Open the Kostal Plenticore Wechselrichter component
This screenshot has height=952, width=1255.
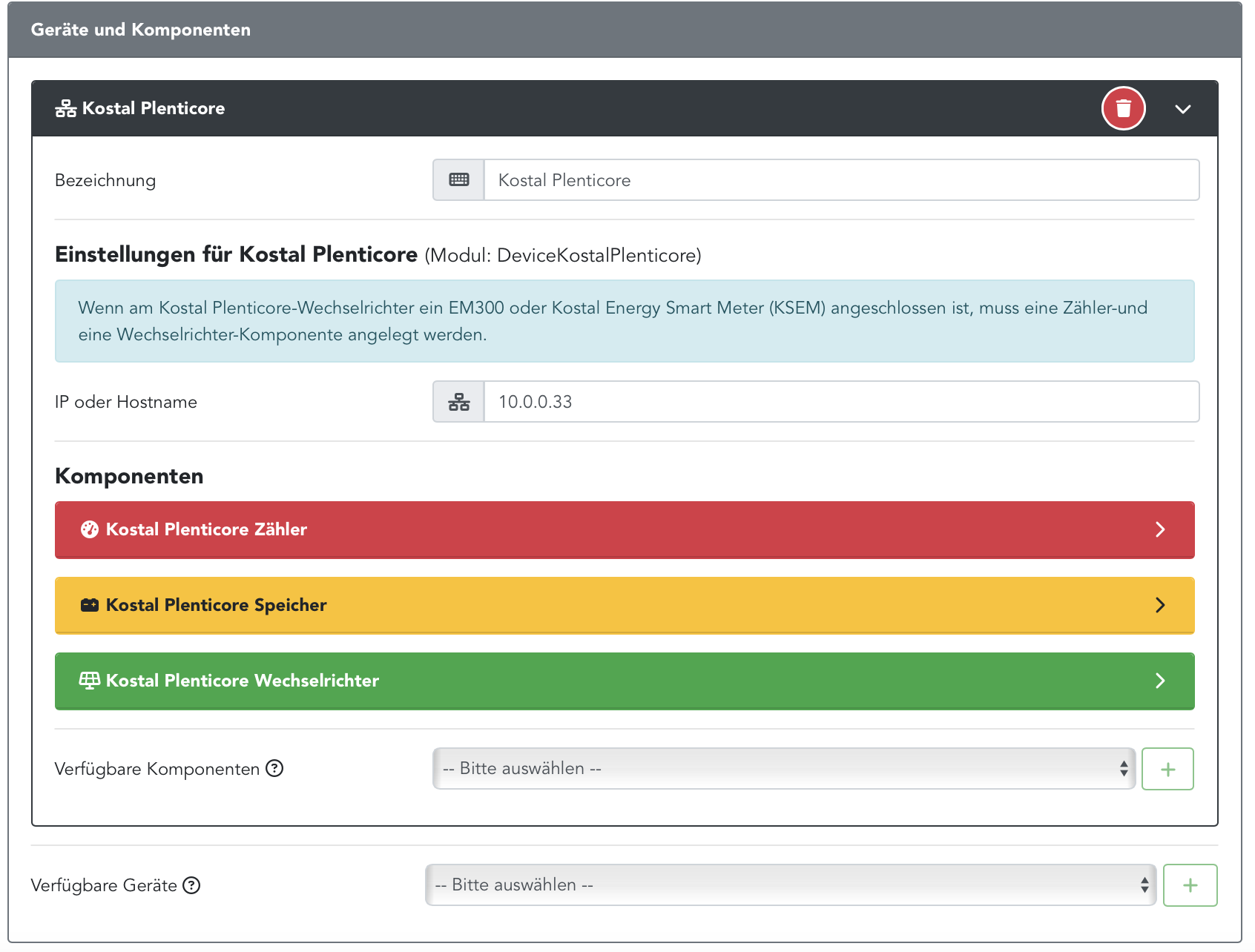[x=625, y=681]
